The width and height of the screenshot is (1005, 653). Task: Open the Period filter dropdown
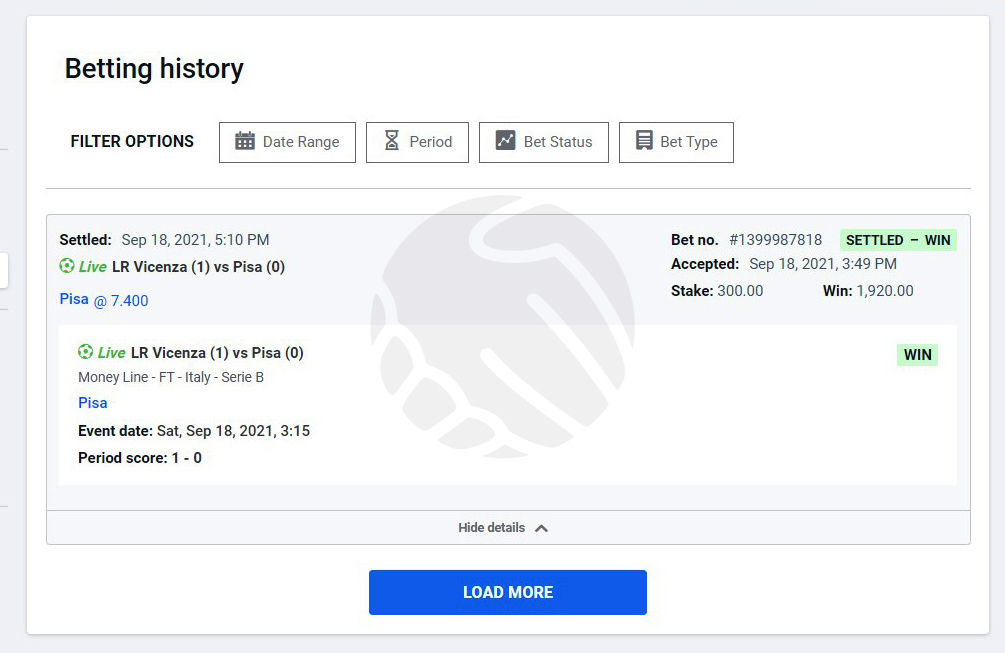point(417,142)
